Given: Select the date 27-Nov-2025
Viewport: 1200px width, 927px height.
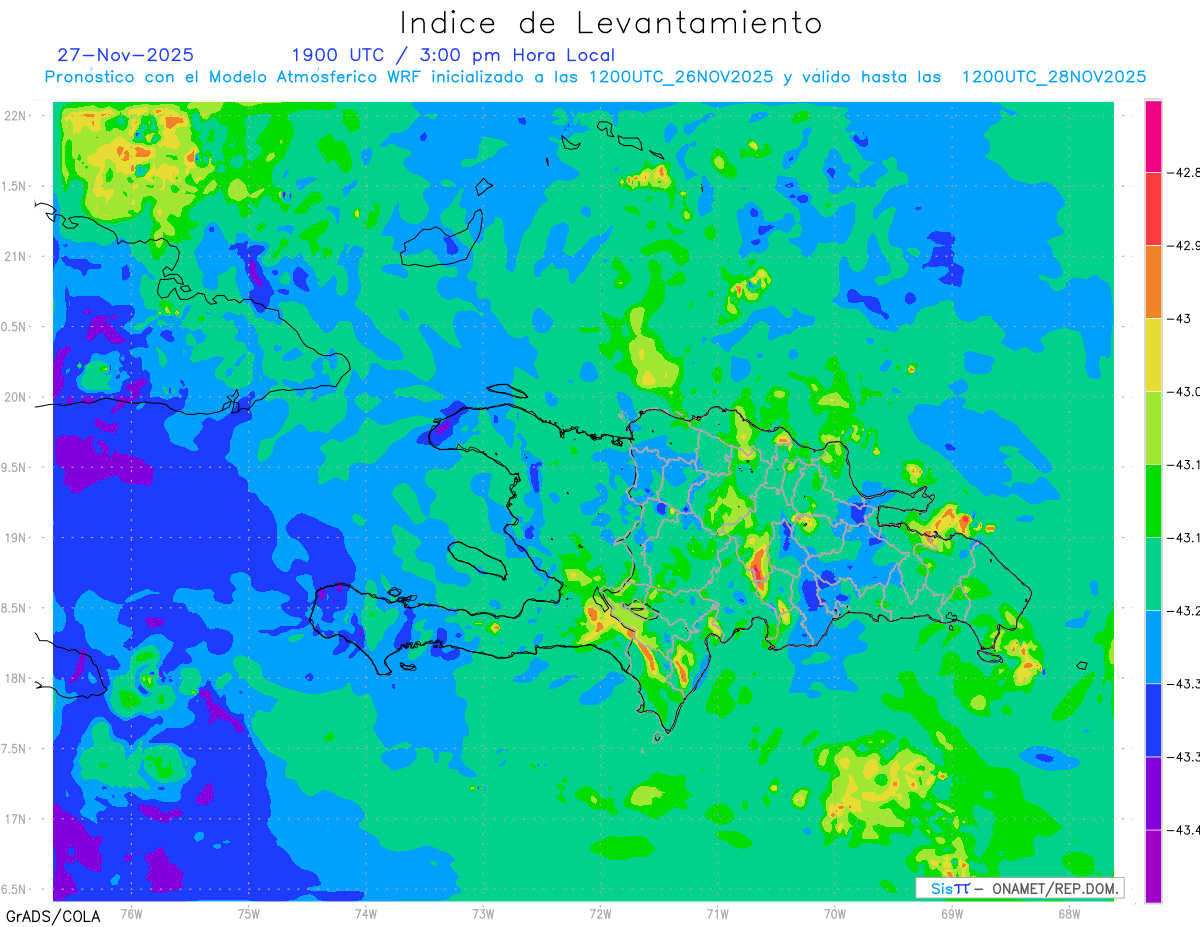Looking at the screenshot, I should [126, 55].
